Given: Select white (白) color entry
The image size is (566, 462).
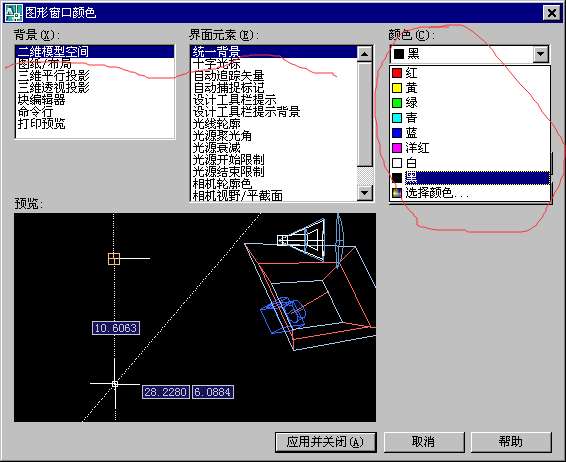Looking at the screenshot, I should 470,163.
